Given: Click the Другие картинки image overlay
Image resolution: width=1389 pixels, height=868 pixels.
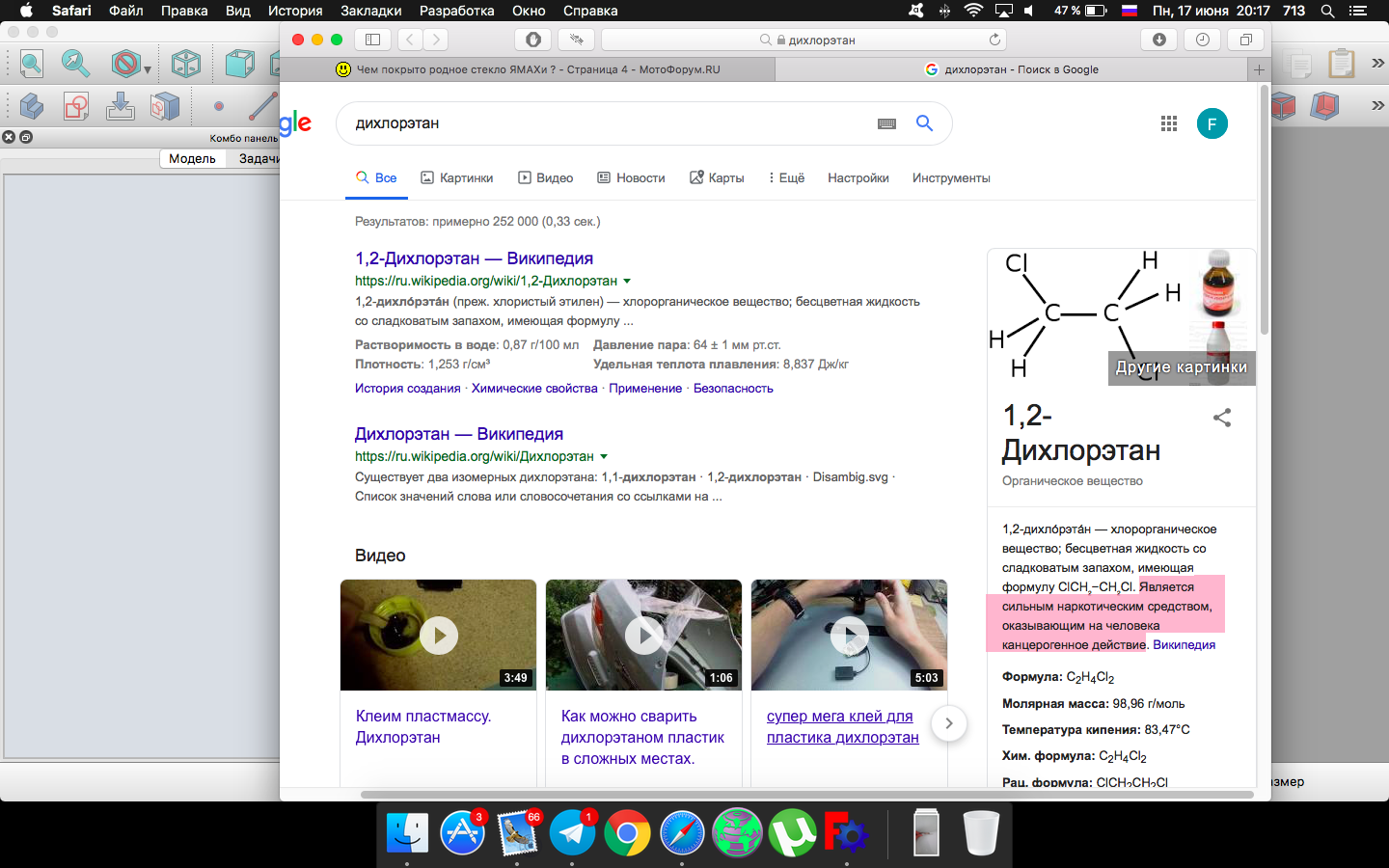Looking at the screenshot, I should pyautogui.click(x=1181, y=367).
